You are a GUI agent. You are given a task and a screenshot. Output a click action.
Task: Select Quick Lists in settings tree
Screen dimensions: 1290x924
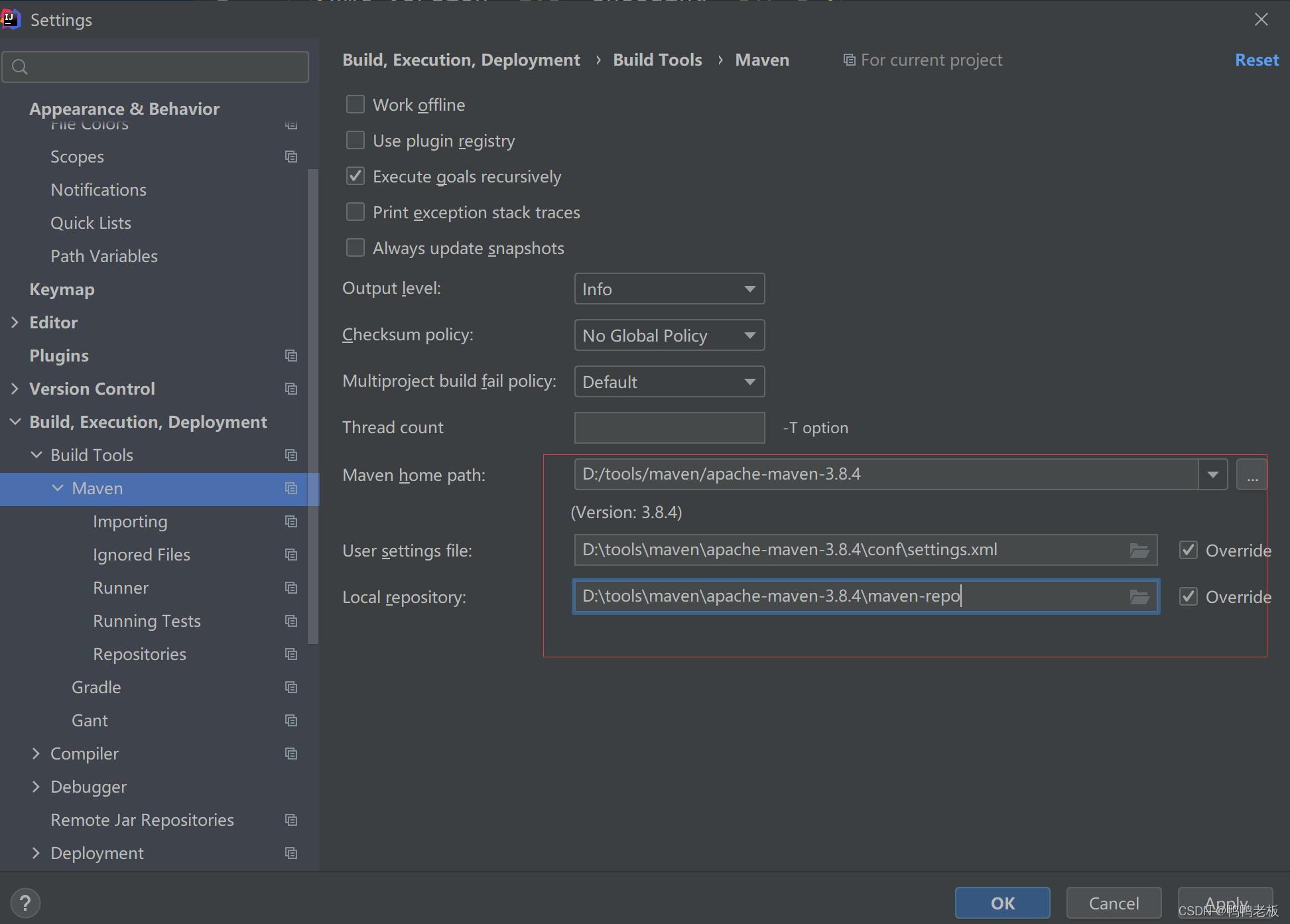pyautogui.click(x=91, y=223)
